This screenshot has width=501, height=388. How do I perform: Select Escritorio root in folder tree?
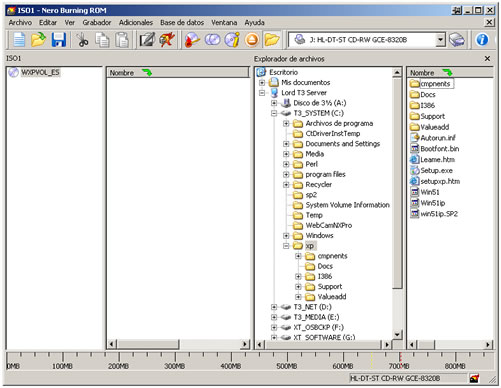(283, 72)
